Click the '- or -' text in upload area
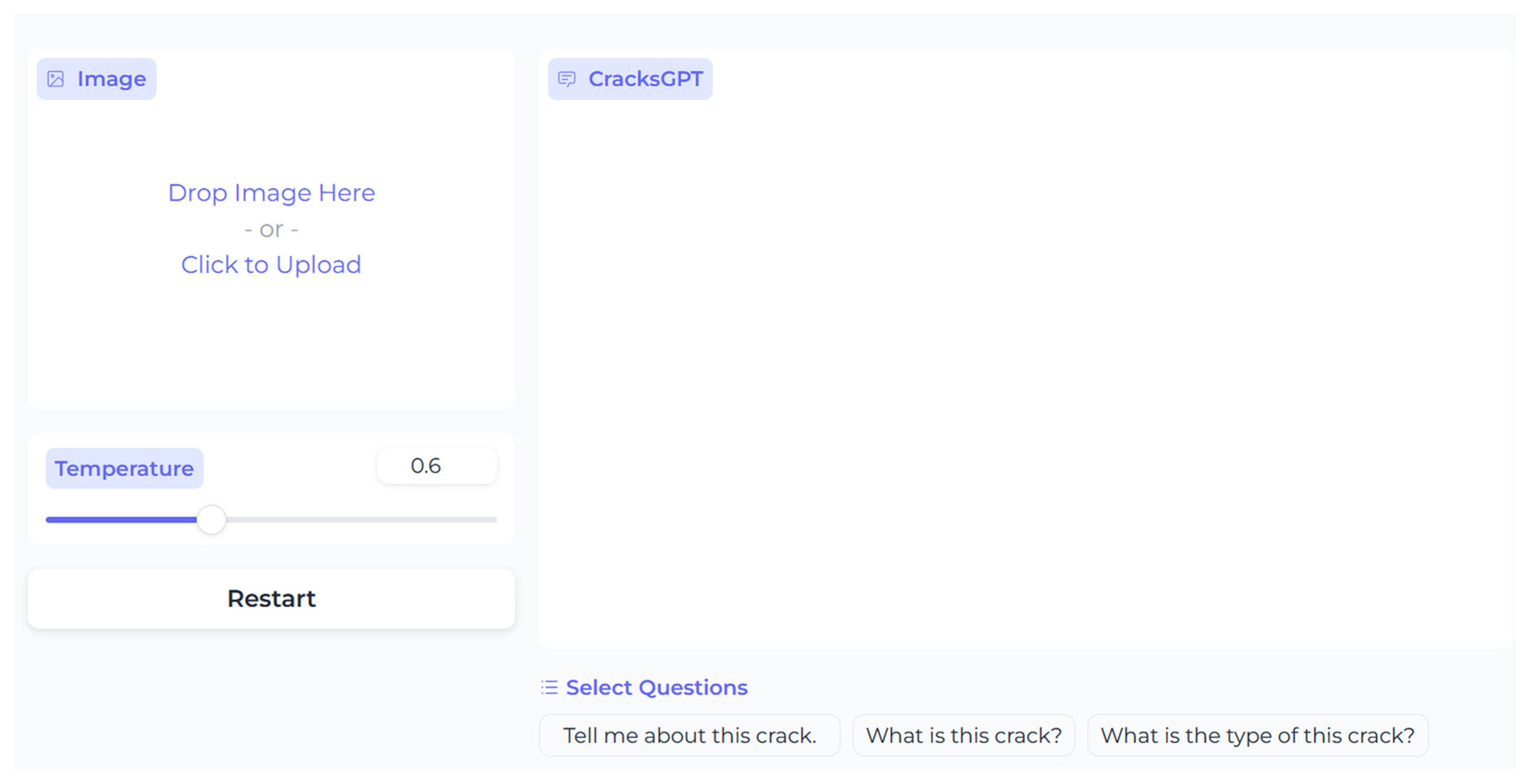 pyautogui.click(x=272, y=229)
